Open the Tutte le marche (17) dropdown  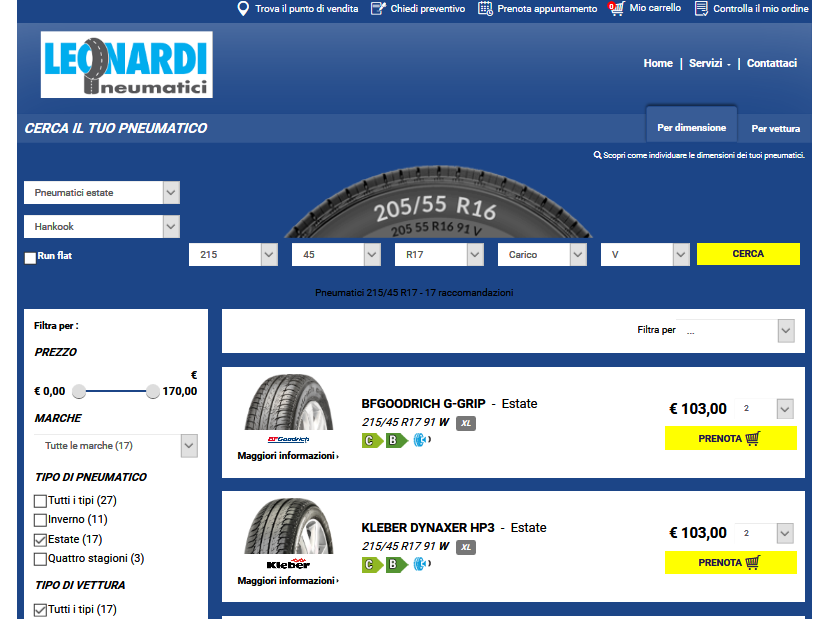116,446
